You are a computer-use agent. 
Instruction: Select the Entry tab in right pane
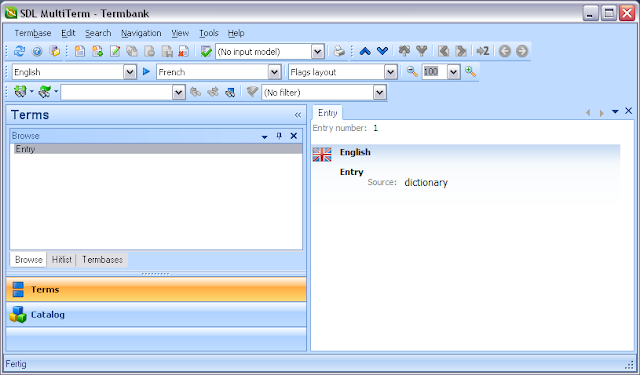tap(327, 113)
